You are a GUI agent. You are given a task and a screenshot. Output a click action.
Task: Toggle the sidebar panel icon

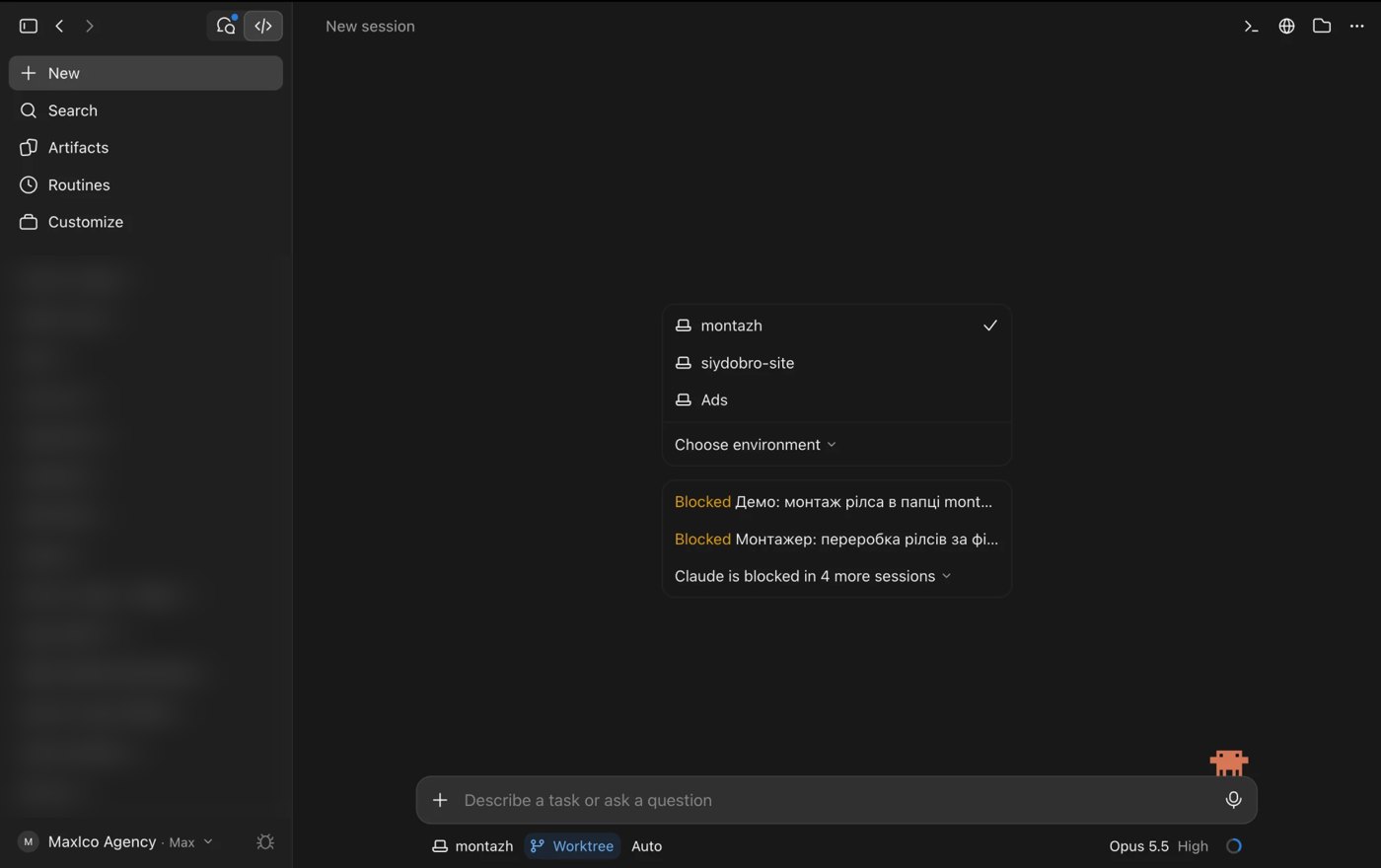point(29,26)
